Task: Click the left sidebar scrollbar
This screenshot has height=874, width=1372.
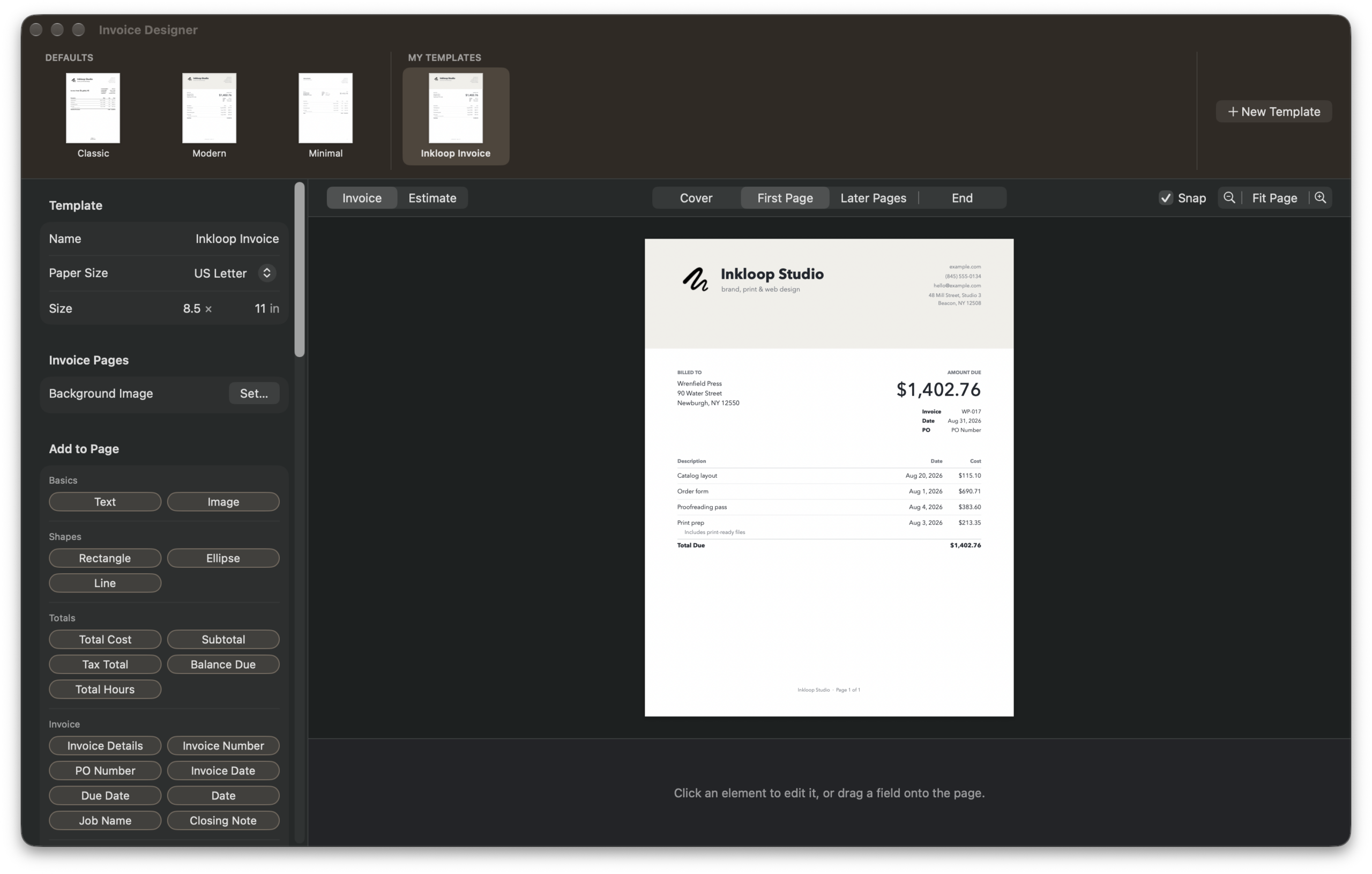Action: pos(299,270)
